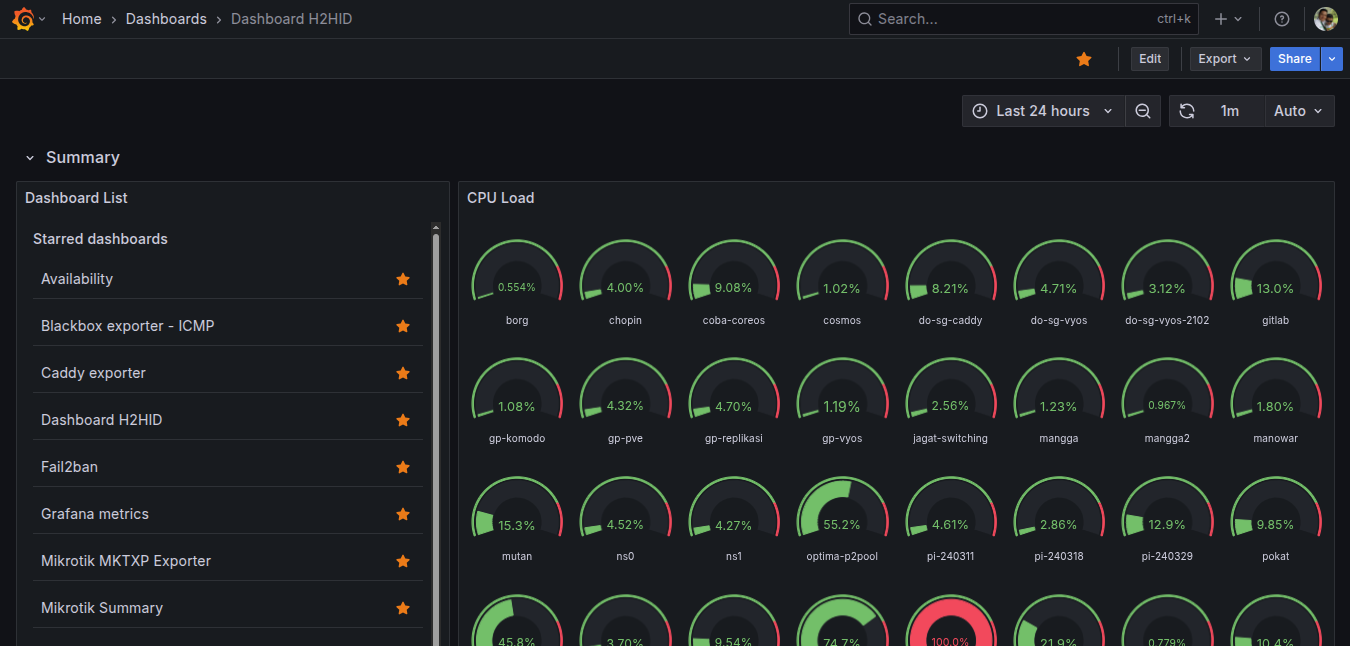1350x646 pixels.
Task: Click the Dashboard List panel title
Action: tap(76, 198)
